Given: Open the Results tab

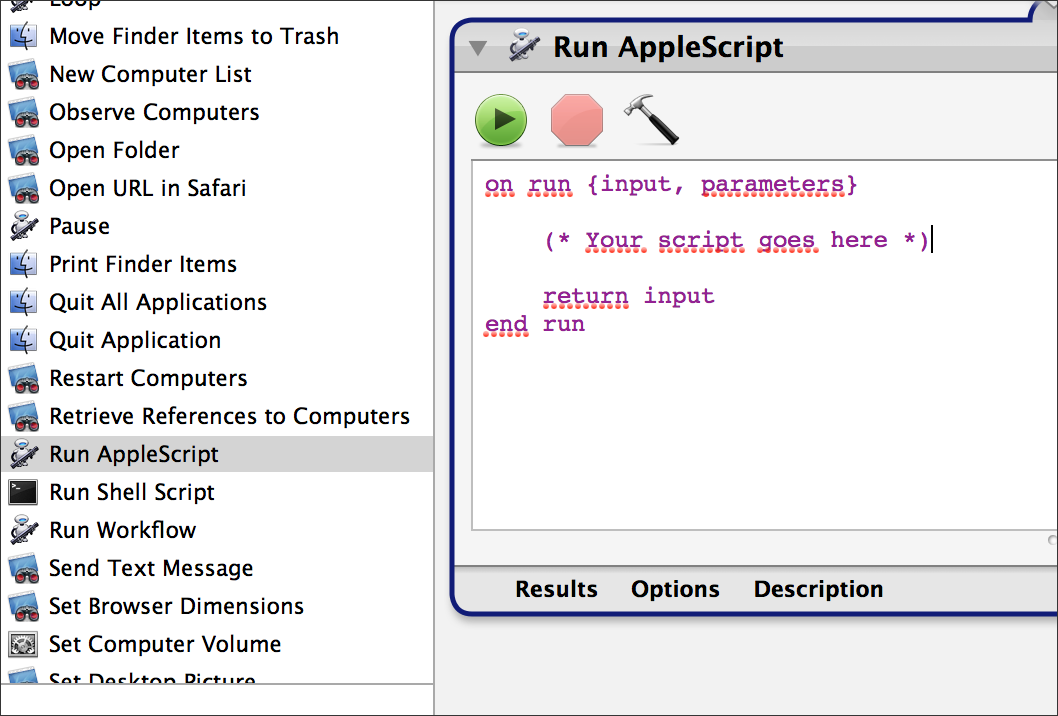Looking at the screenshot, I should [556, 589].
